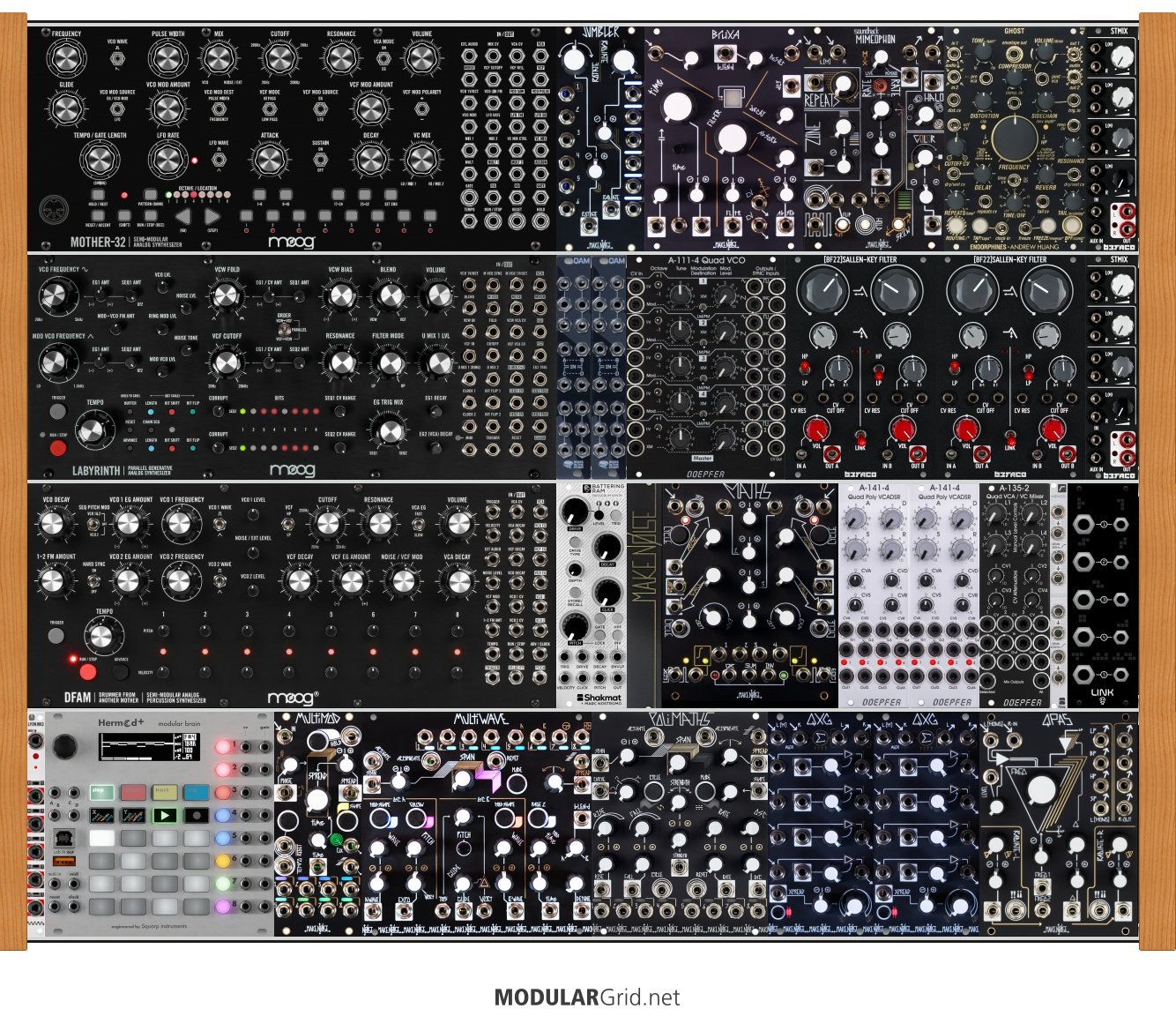This screenshot has height=1016, width=1176.
Task: Flip the Mother-32 VCO WAVE switch
Action: point(118,59)
